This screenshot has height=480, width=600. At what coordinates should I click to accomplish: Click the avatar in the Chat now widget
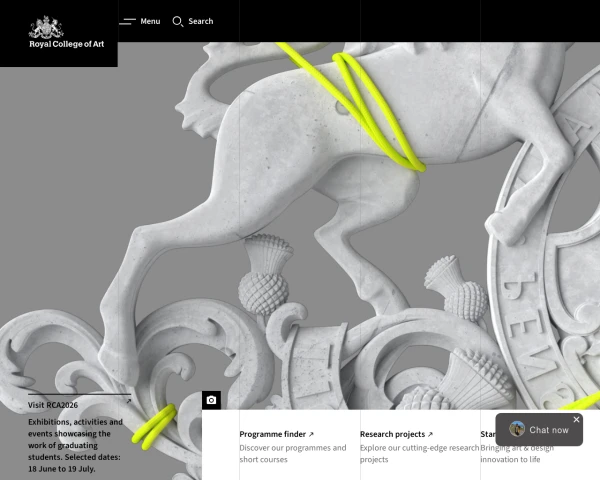[517, 429]
